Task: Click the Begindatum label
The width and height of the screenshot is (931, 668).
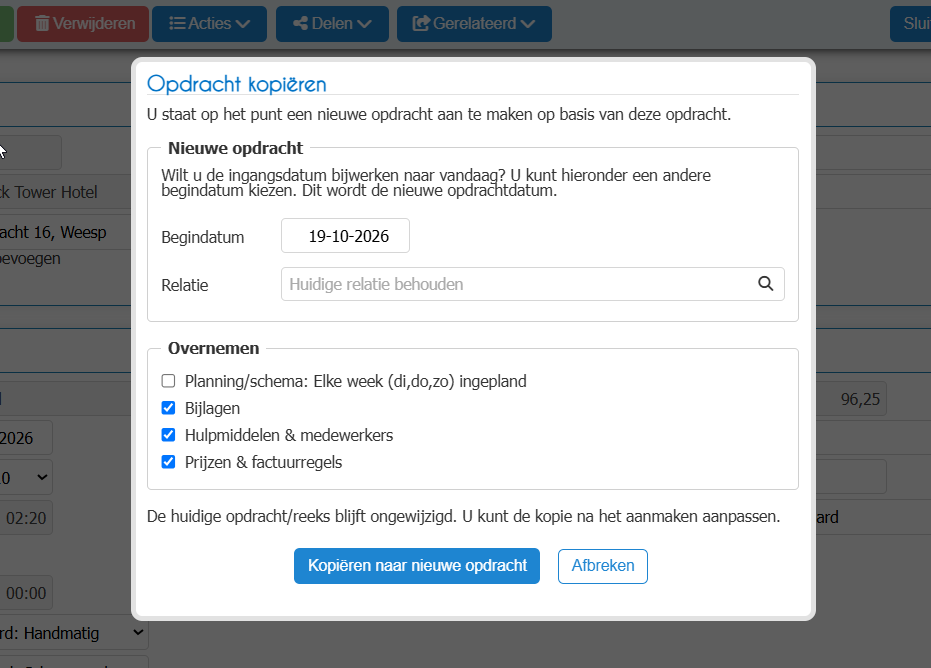Action: 203,237
